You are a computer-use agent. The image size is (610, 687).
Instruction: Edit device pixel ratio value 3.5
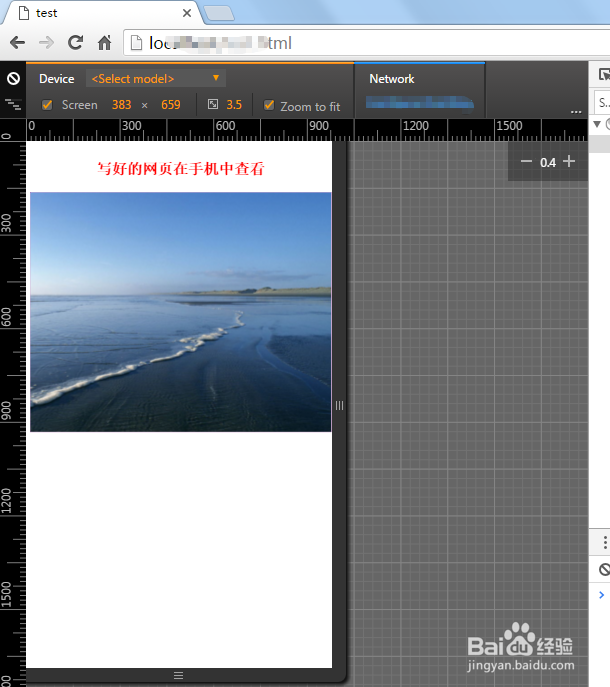coord(234,105)
